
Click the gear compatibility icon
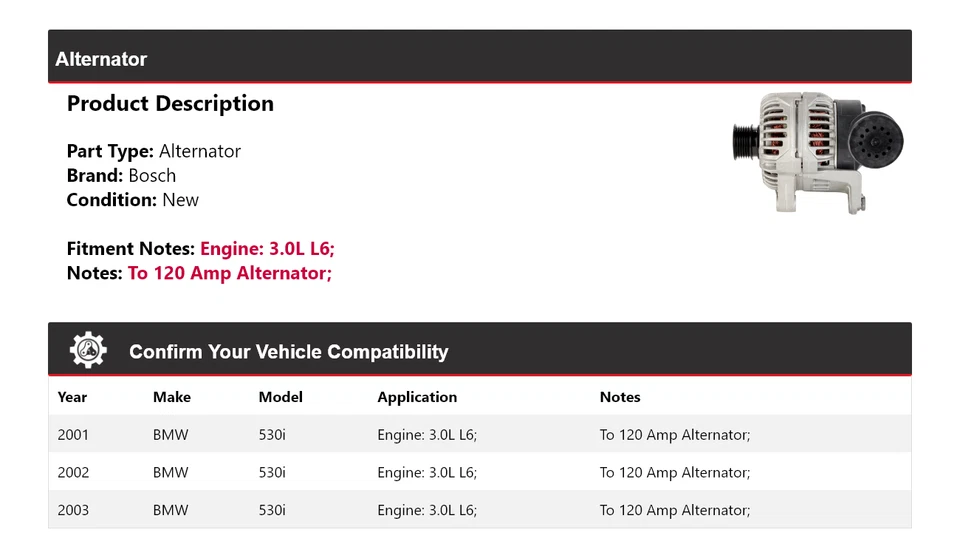[x=88, y=350]
